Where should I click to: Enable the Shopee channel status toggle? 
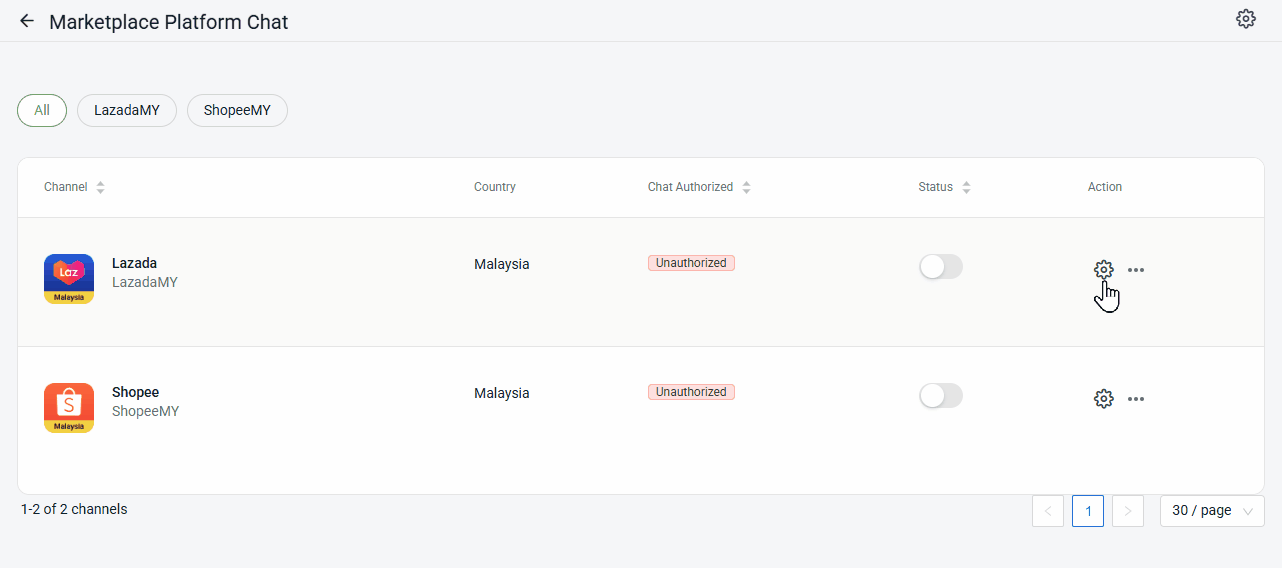click(940, 396)
